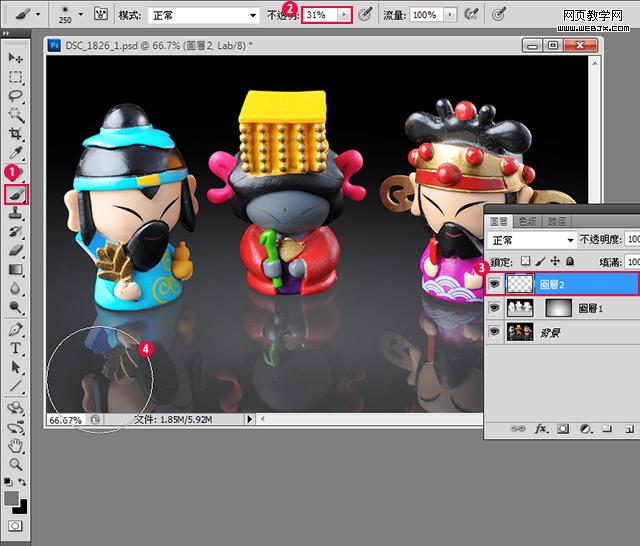Click the background color swatch
Image resolution: width=640 pixels, height=546 pixels.
pyautogui.click(x=22, y=508)
